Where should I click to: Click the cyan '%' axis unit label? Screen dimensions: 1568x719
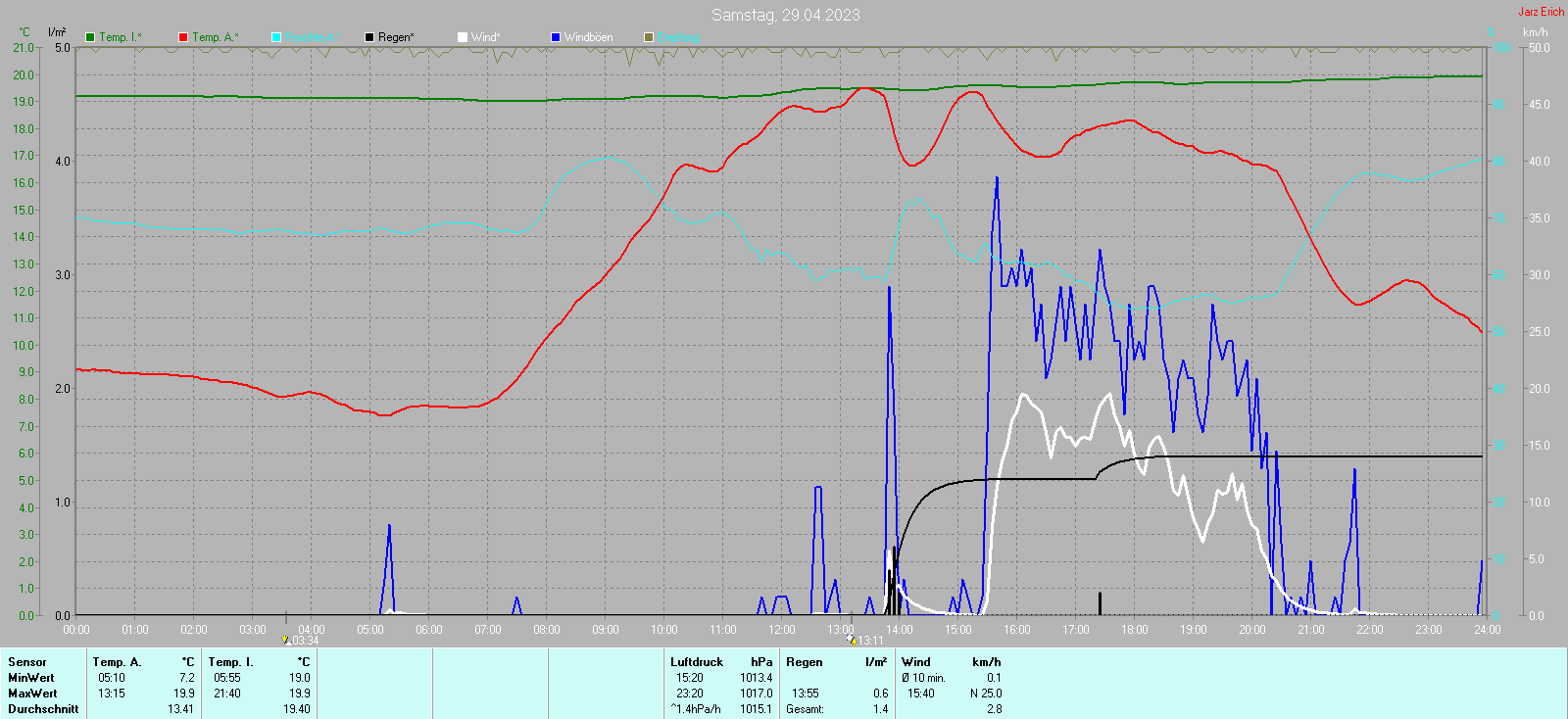pos(1492,32)
